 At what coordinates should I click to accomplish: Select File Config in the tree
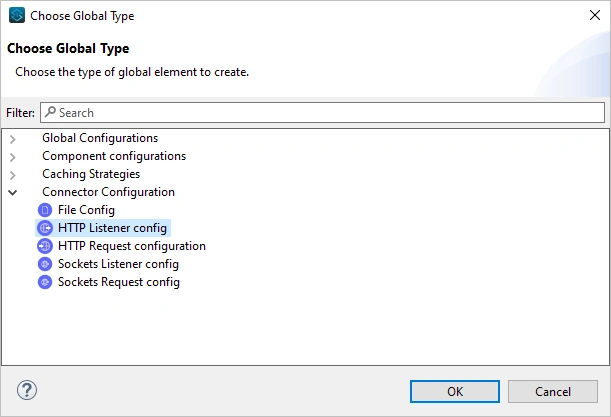click(x=86, y=210)
